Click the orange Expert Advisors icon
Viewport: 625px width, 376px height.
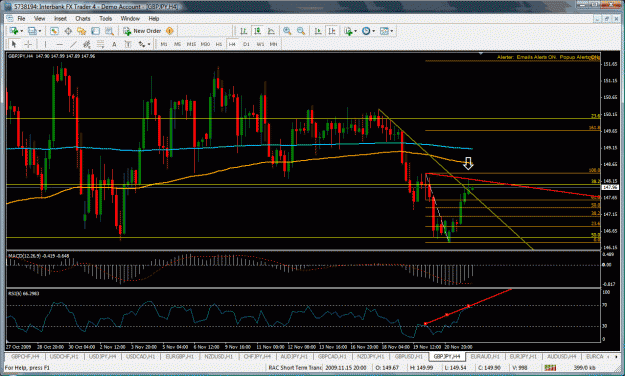tap(170, 31)
